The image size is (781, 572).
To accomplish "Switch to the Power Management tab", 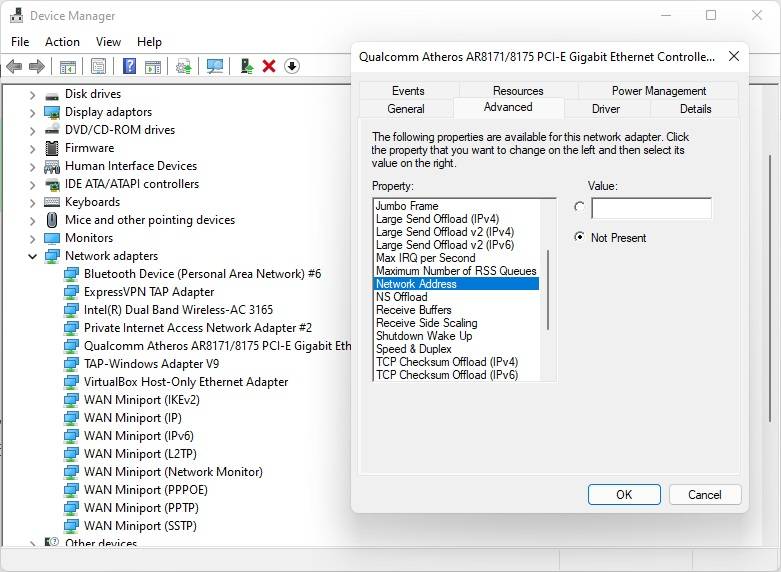I will [x=658, y=91].
